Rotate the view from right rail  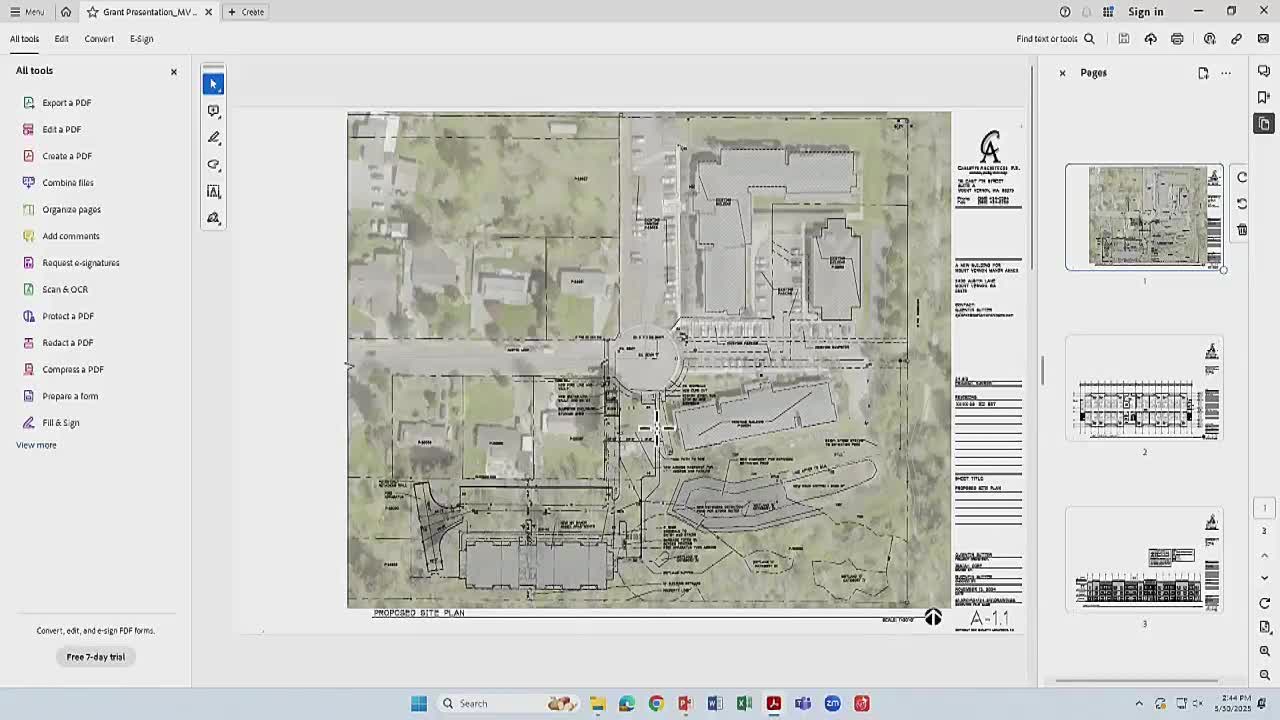(1264, 604)
